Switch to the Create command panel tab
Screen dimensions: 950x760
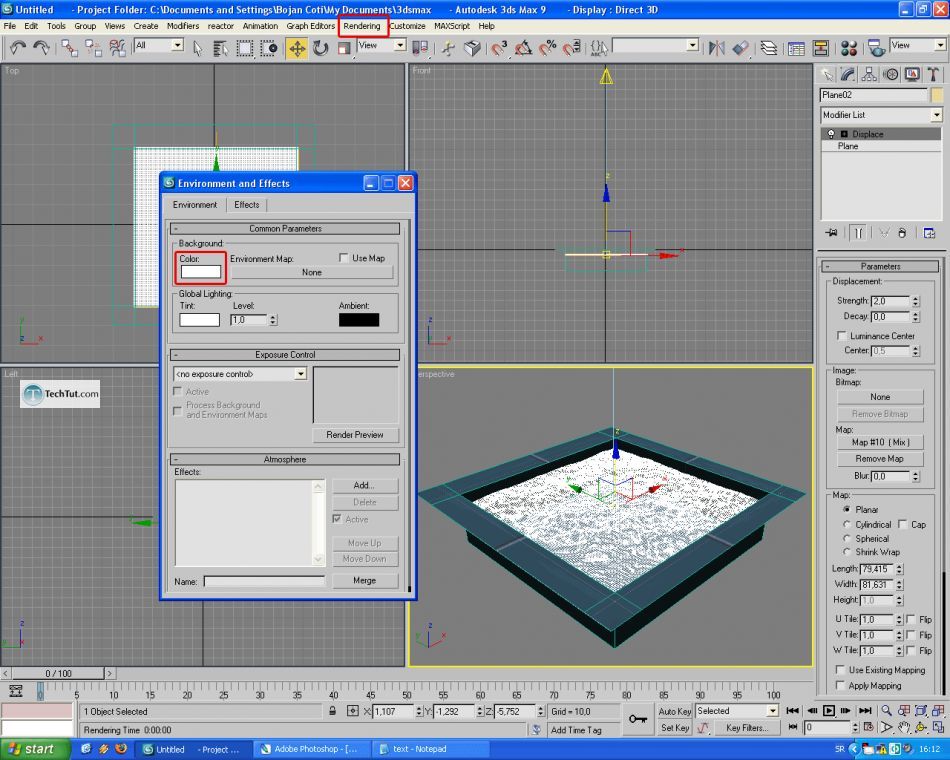click(827, 75)
